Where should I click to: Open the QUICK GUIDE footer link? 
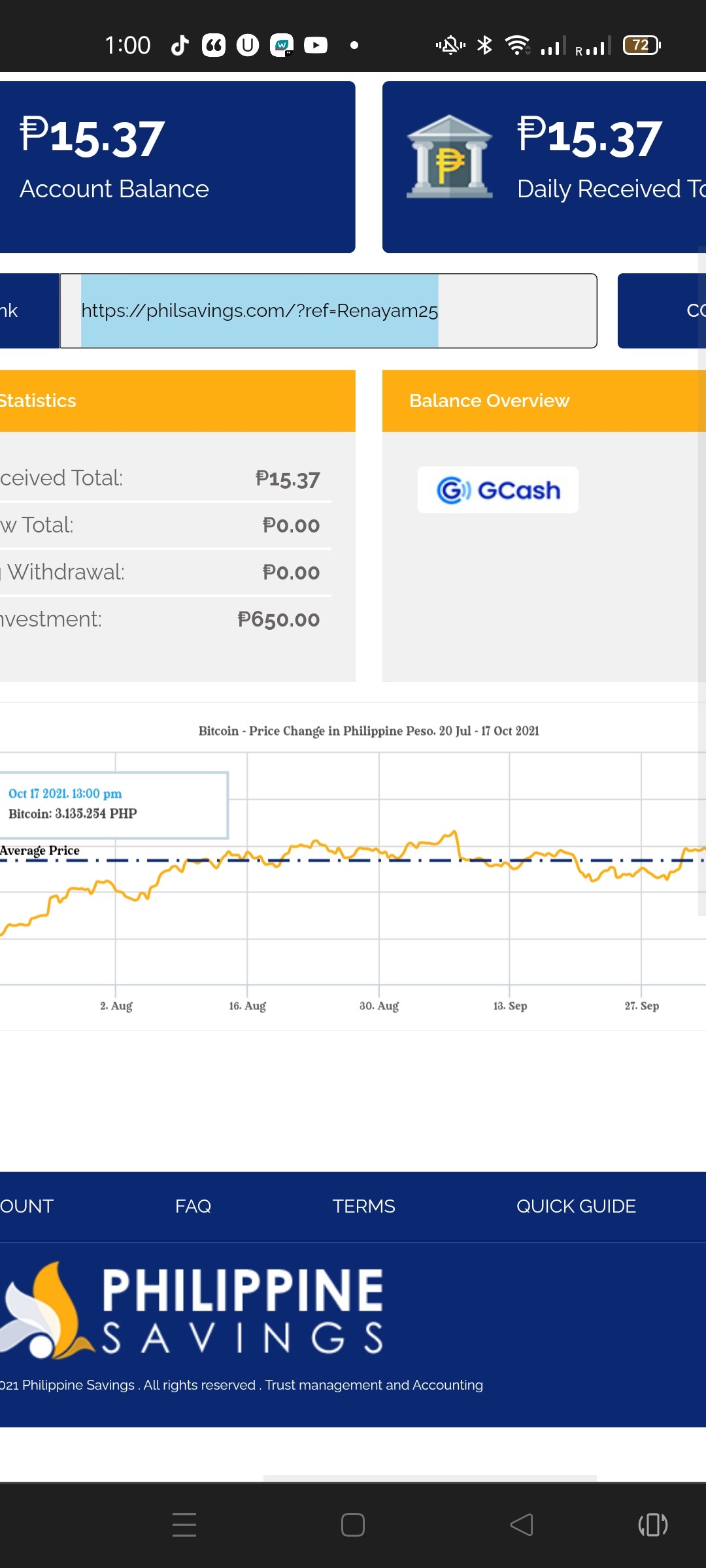click(x=576, y=1206)
